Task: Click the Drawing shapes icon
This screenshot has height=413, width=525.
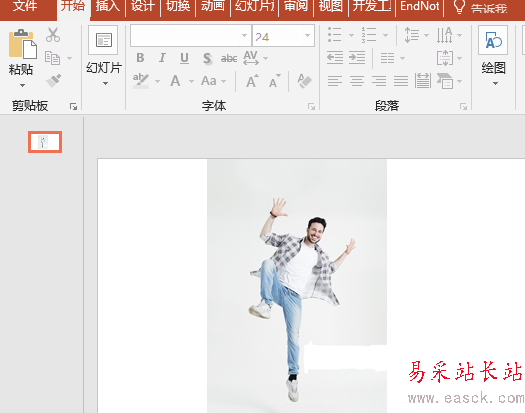Action: coord(493,40)
